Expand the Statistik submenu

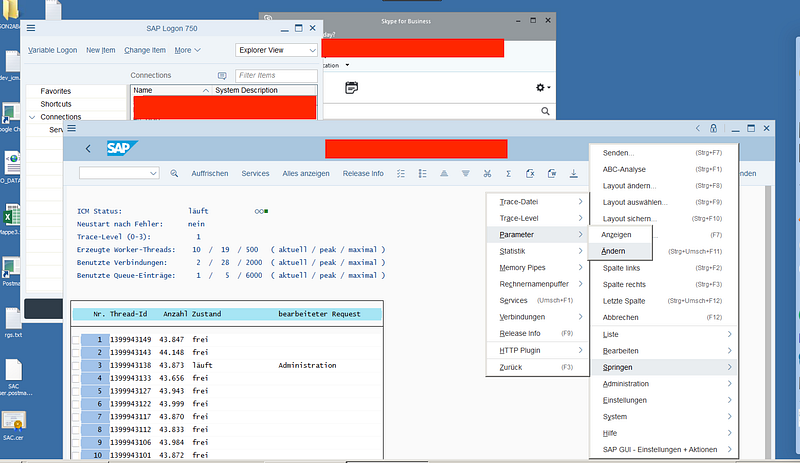click(537, 251)
